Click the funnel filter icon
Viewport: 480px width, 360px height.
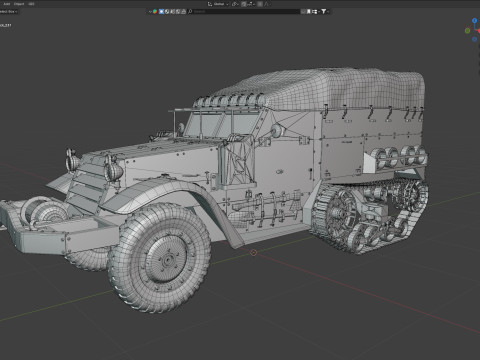click(x=323, y=11)
